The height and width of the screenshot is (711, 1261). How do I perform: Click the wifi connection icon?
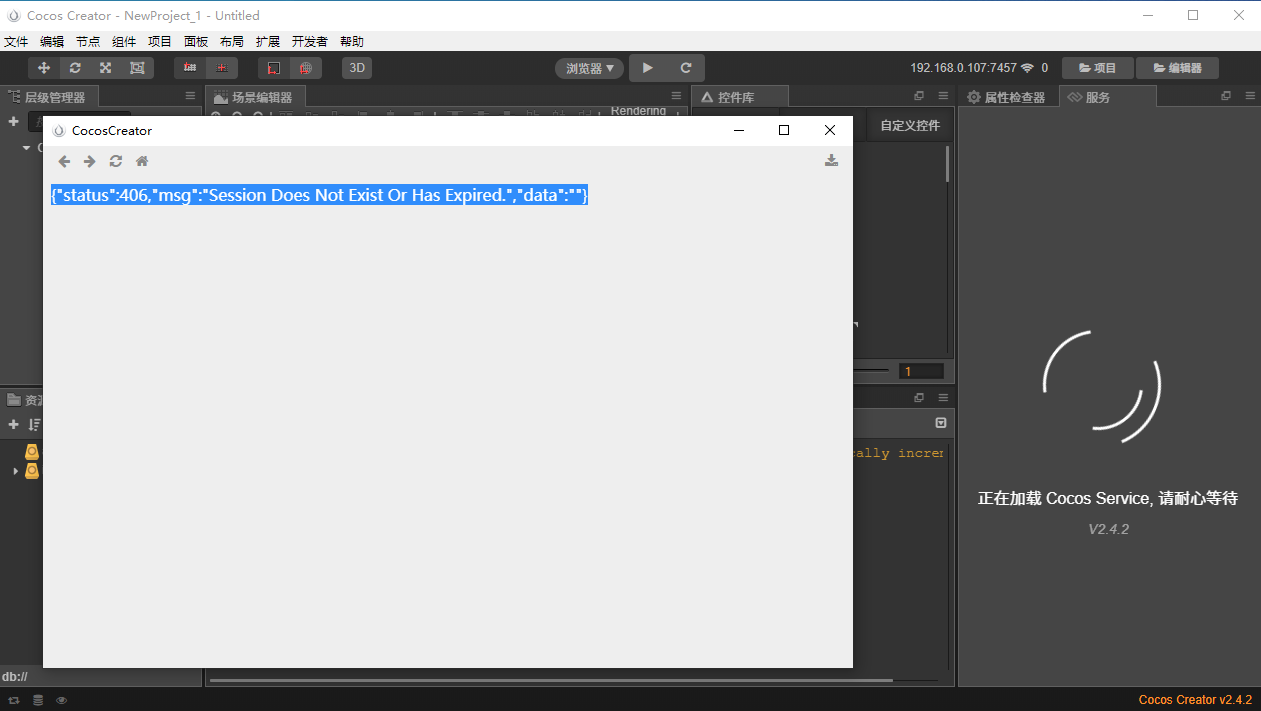pos(1027,68)
